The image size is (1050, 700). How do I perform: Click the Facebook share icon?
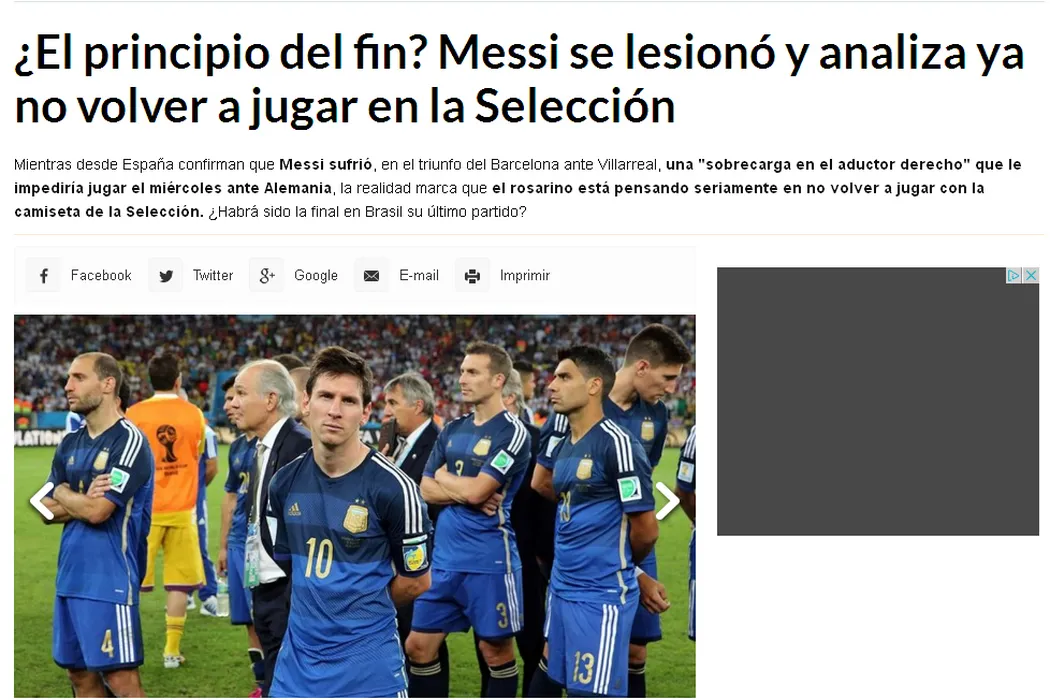pyautogui.click(x=44, y=275)
